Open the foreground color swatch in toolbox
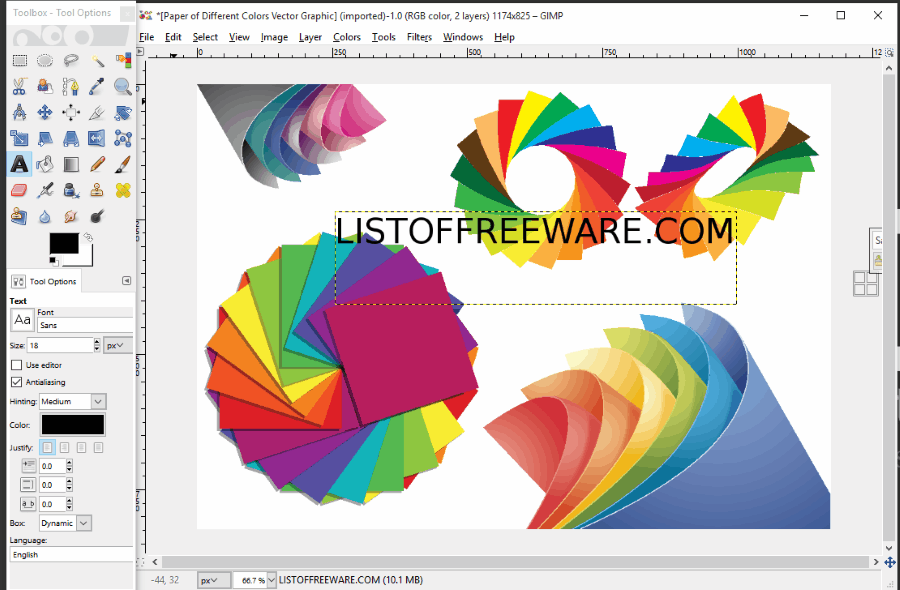The height and width of the screenshot is (590, 900). click(x=64, y=243)
